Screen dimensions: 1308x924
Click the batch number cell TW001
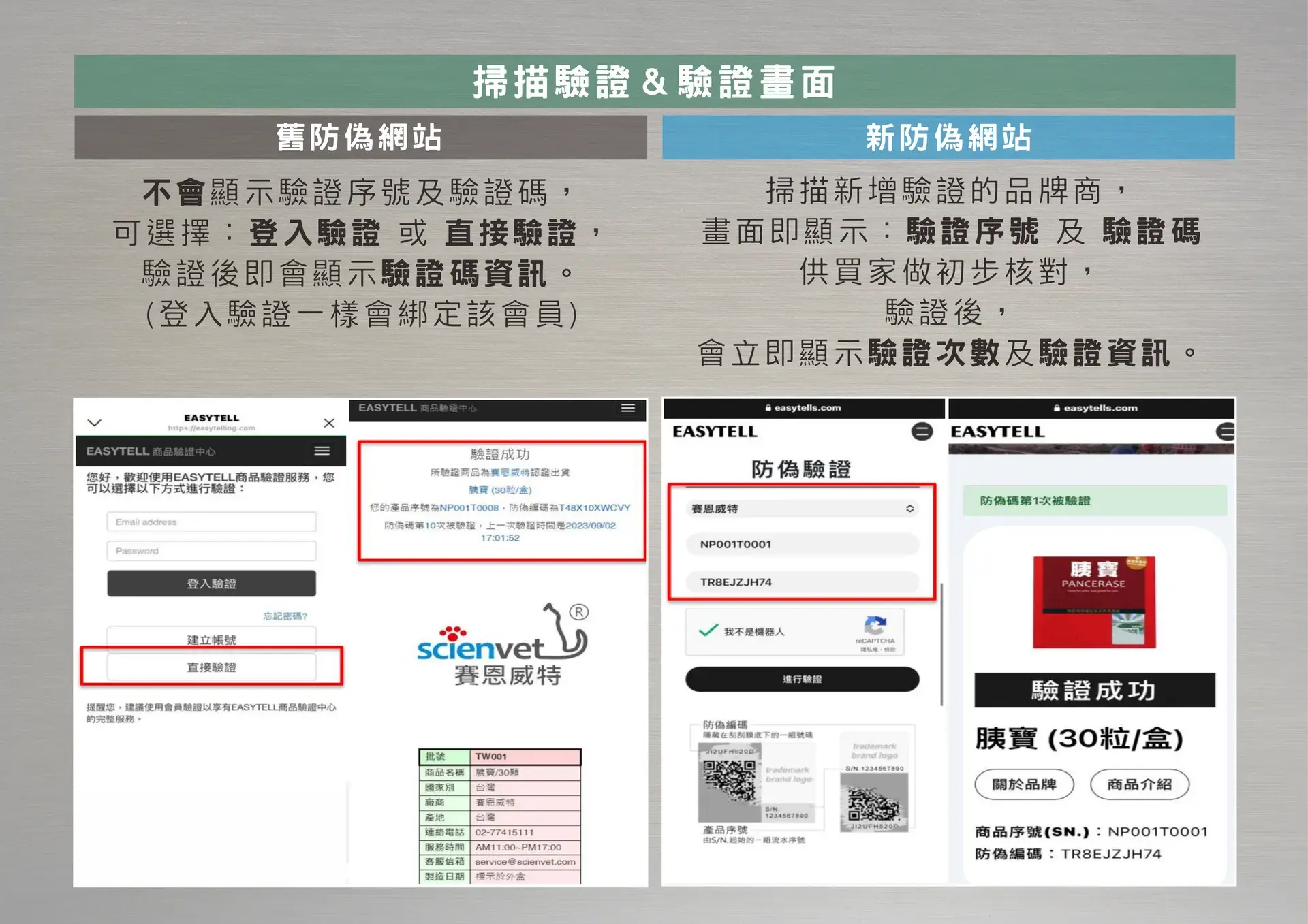point(525,756)
